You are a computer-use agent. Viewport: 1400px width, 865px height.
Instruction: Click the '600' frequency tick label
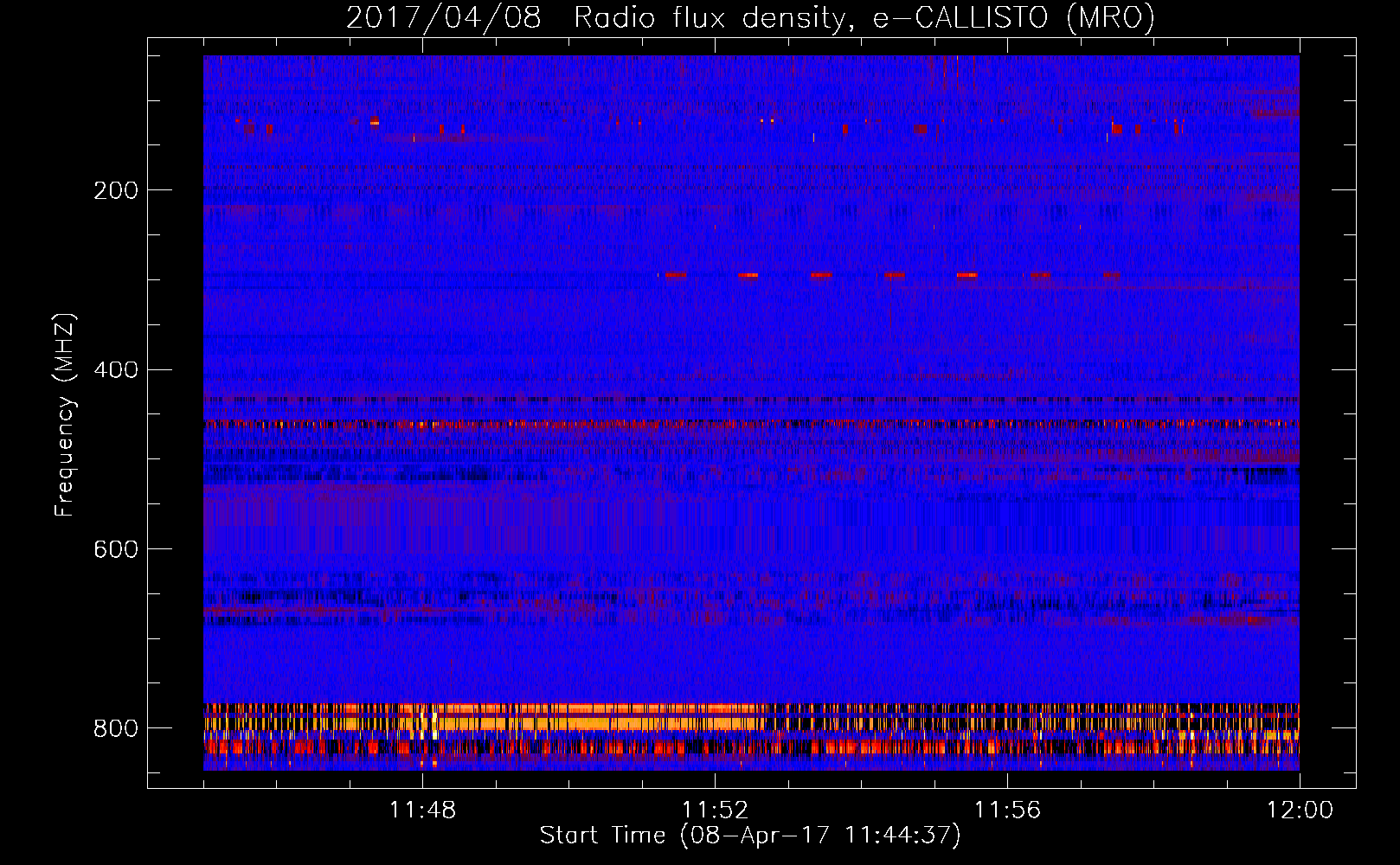(x=116, y=549)
